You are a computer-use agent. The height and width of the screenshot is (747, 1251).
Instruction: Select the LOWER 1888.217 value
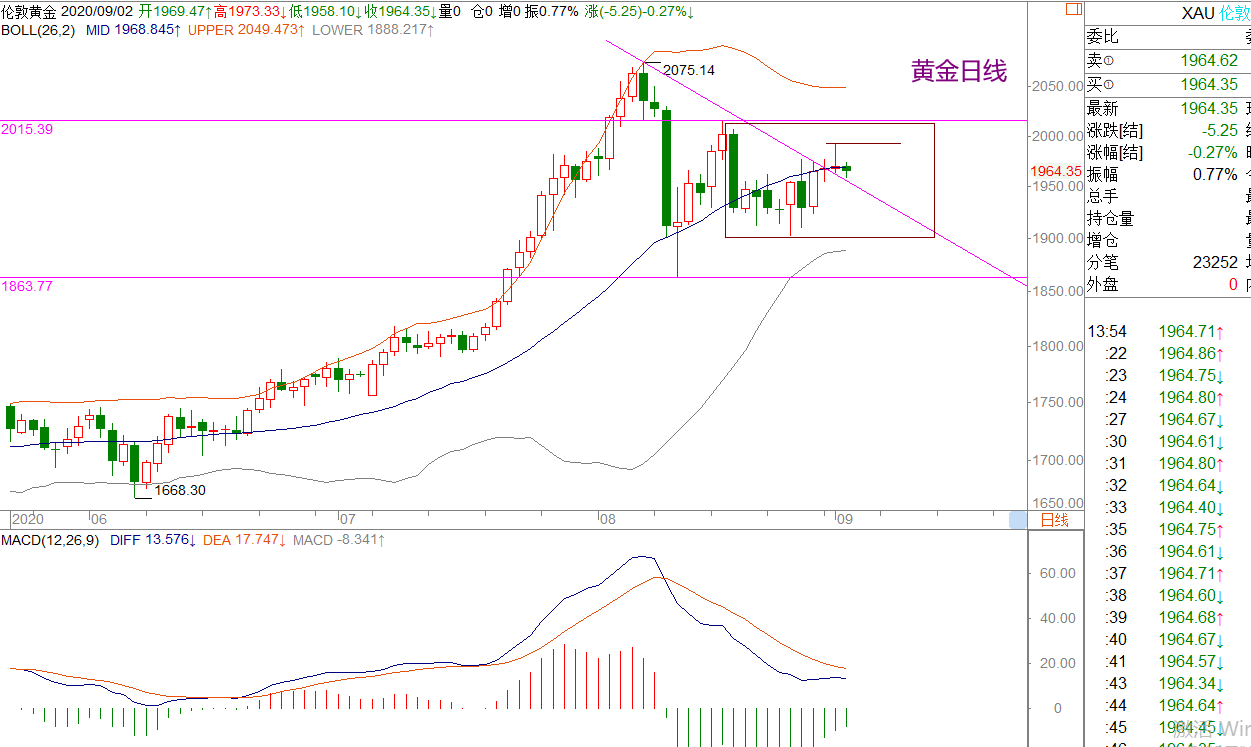click(x=373, y=30)
